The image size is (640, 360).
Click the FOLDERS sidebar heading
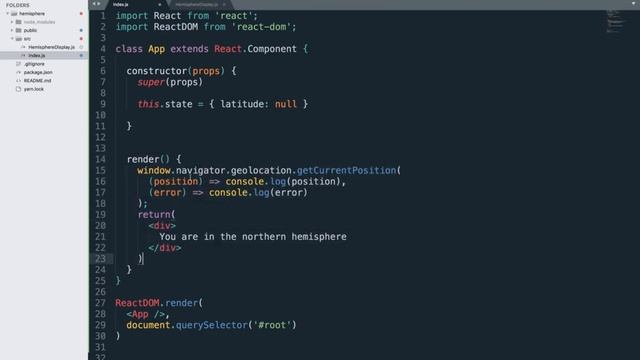(18, 5)
